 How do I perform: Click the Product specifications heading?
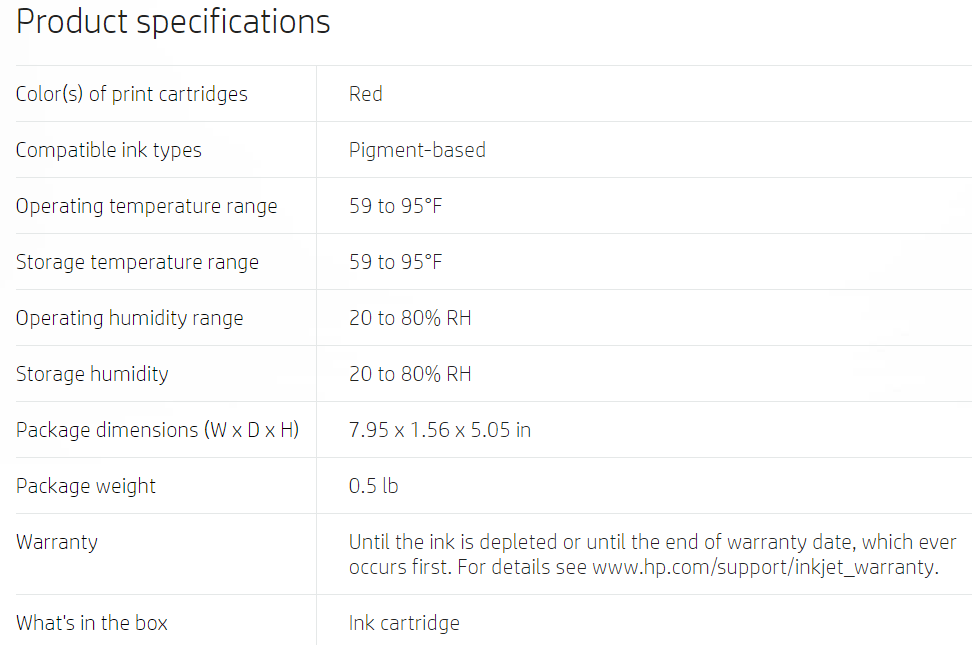coord(173,23)
